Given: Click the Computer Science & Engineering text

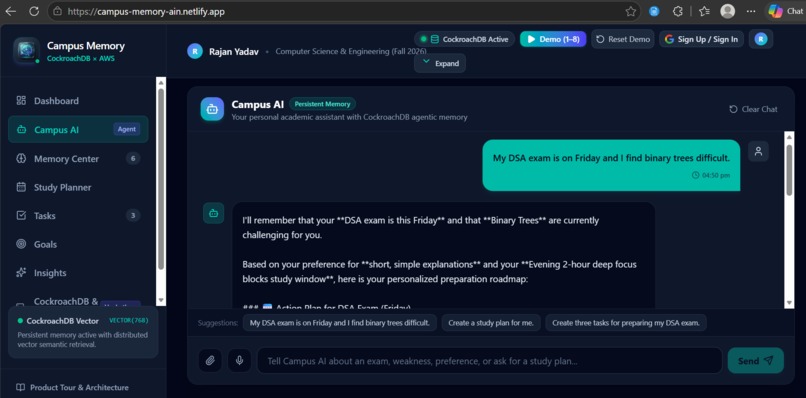Looking at the screenshot, I should [x=351, y=51].
